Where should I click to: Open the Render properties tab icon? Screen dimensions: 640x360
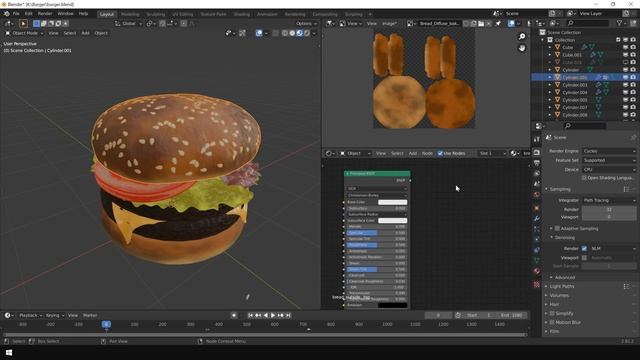click(537, 152)
